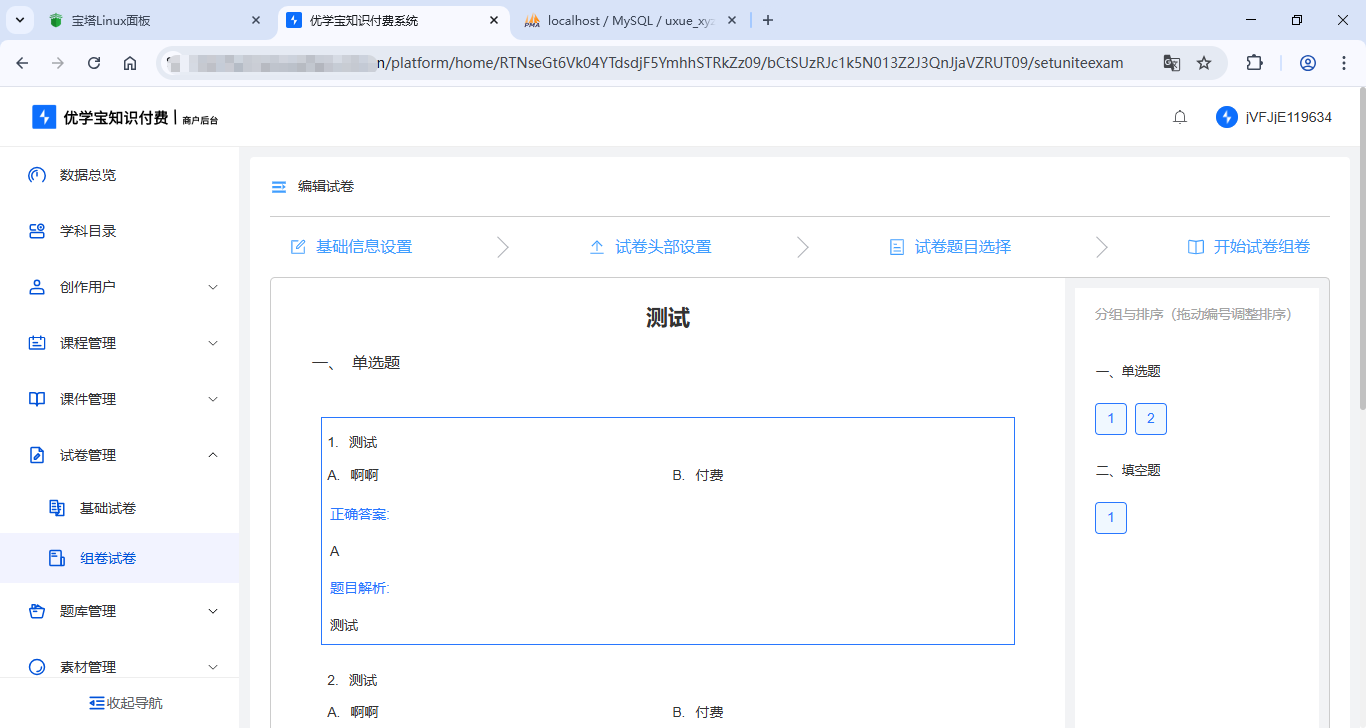Select the 学科目录 sidebar icon
Screen dimensions: 1366x728
36,231
